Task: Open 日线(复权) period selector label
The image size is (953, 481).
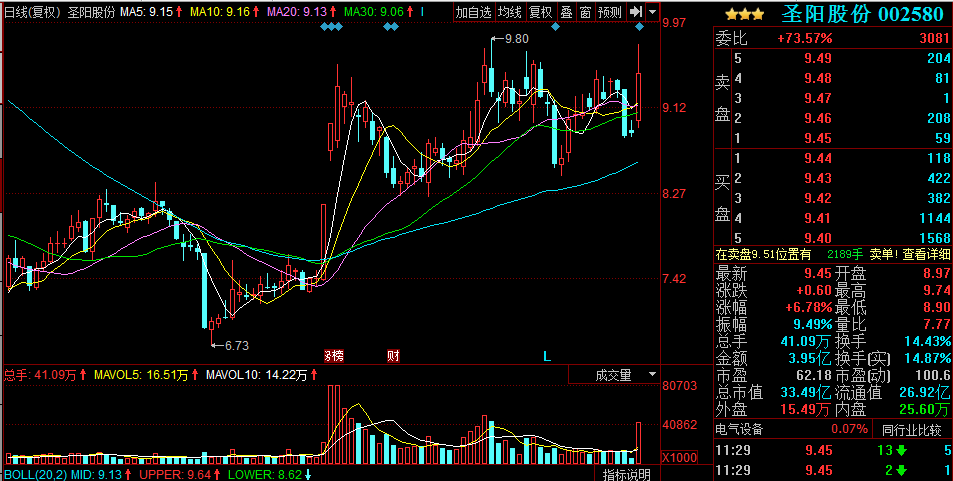Action: coord(32,13)
